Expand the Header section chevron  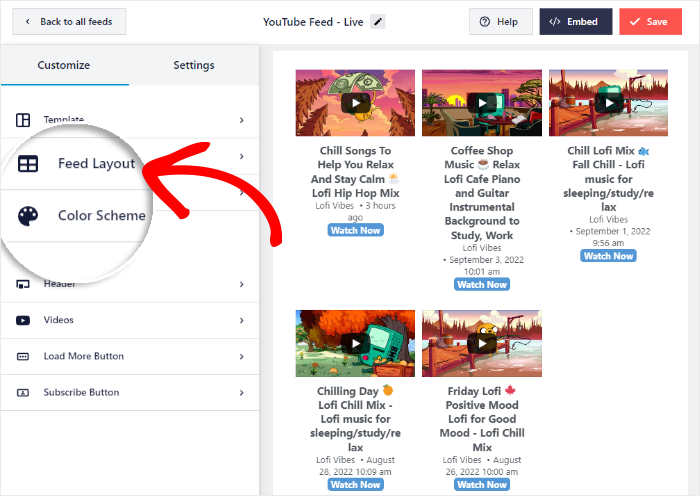pos(242,284)
